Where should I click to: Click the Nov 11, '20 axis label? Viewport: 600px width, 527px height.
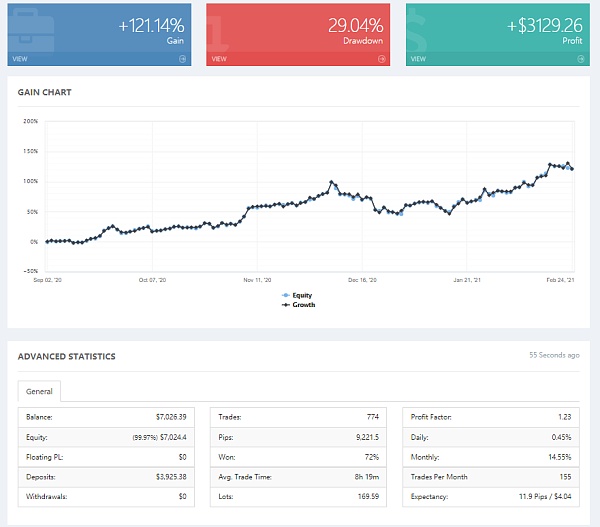(x=257, y=280)
